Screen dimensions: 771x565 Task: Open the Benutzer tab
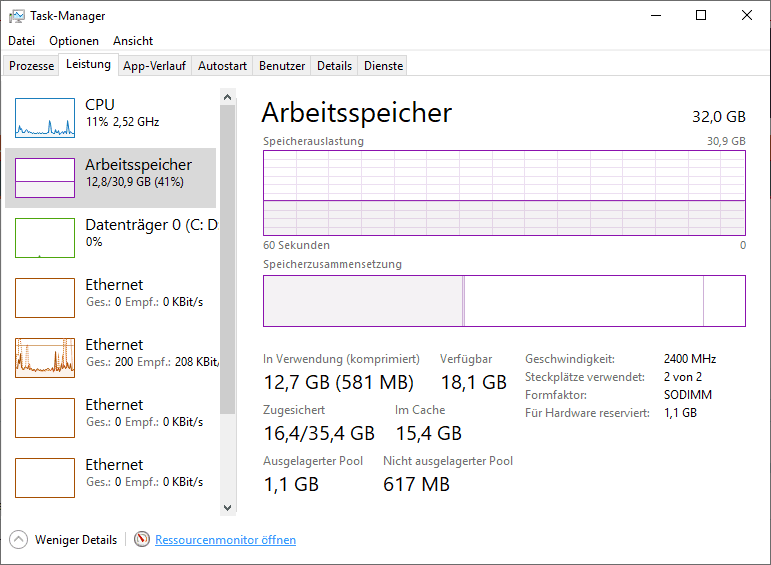click(282, 66)
